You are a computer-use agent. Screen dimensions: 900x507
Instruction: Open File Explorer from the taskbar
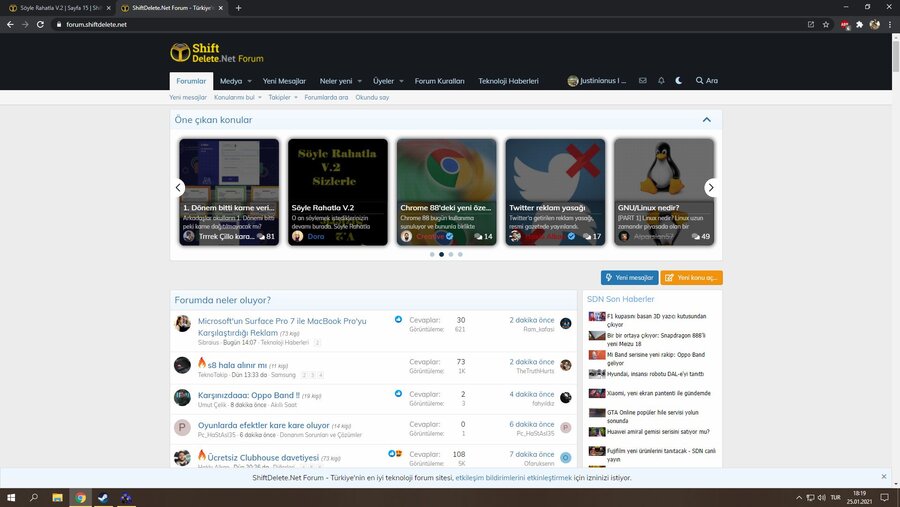57,498
